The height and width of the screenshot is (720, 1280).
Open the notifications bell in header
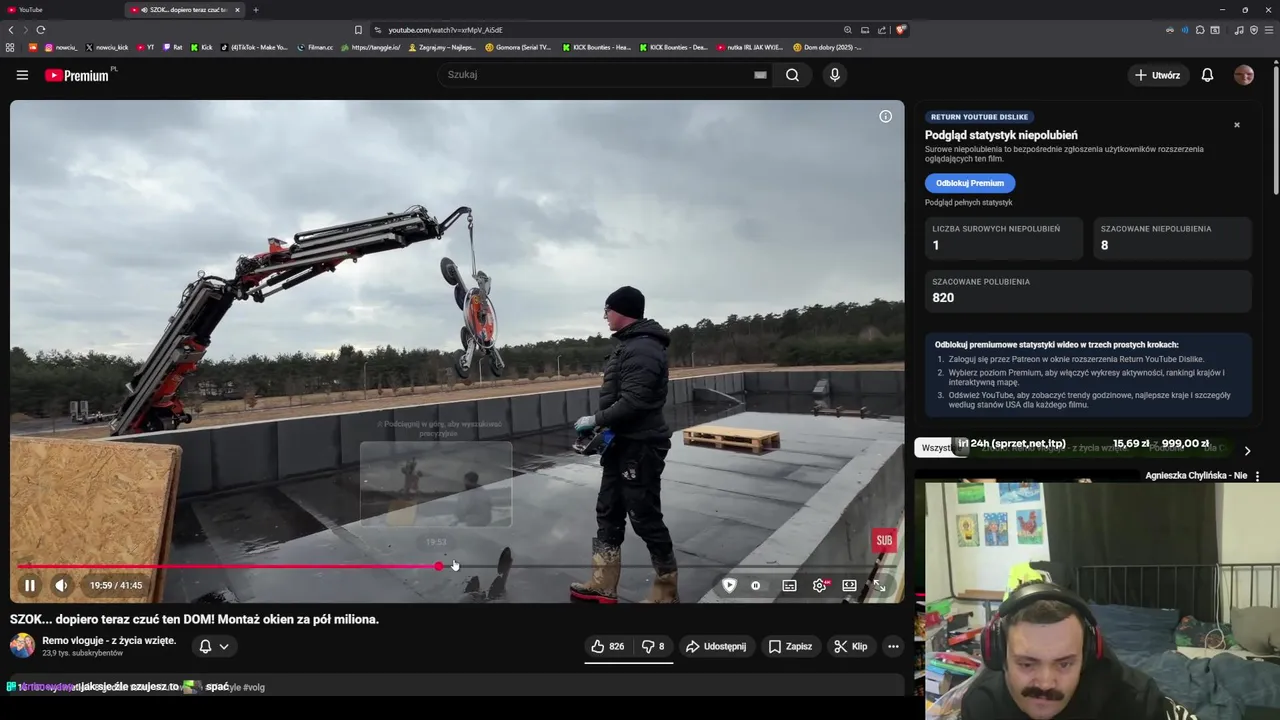(1207, 75)
